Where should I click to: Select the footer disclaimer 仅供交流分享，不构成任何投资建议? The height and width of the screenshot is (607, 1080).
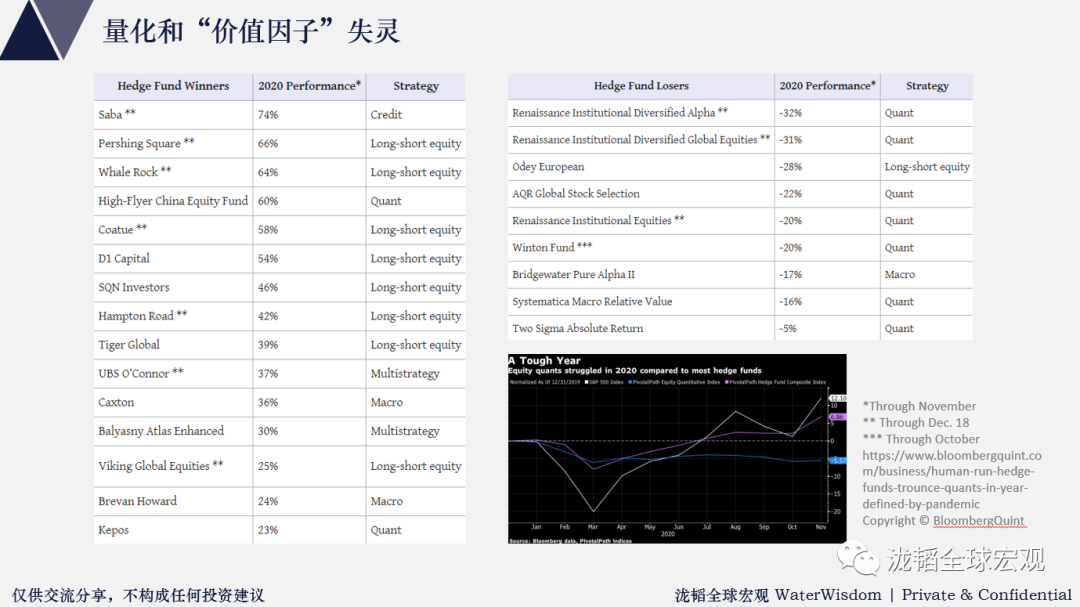point(138,595)
